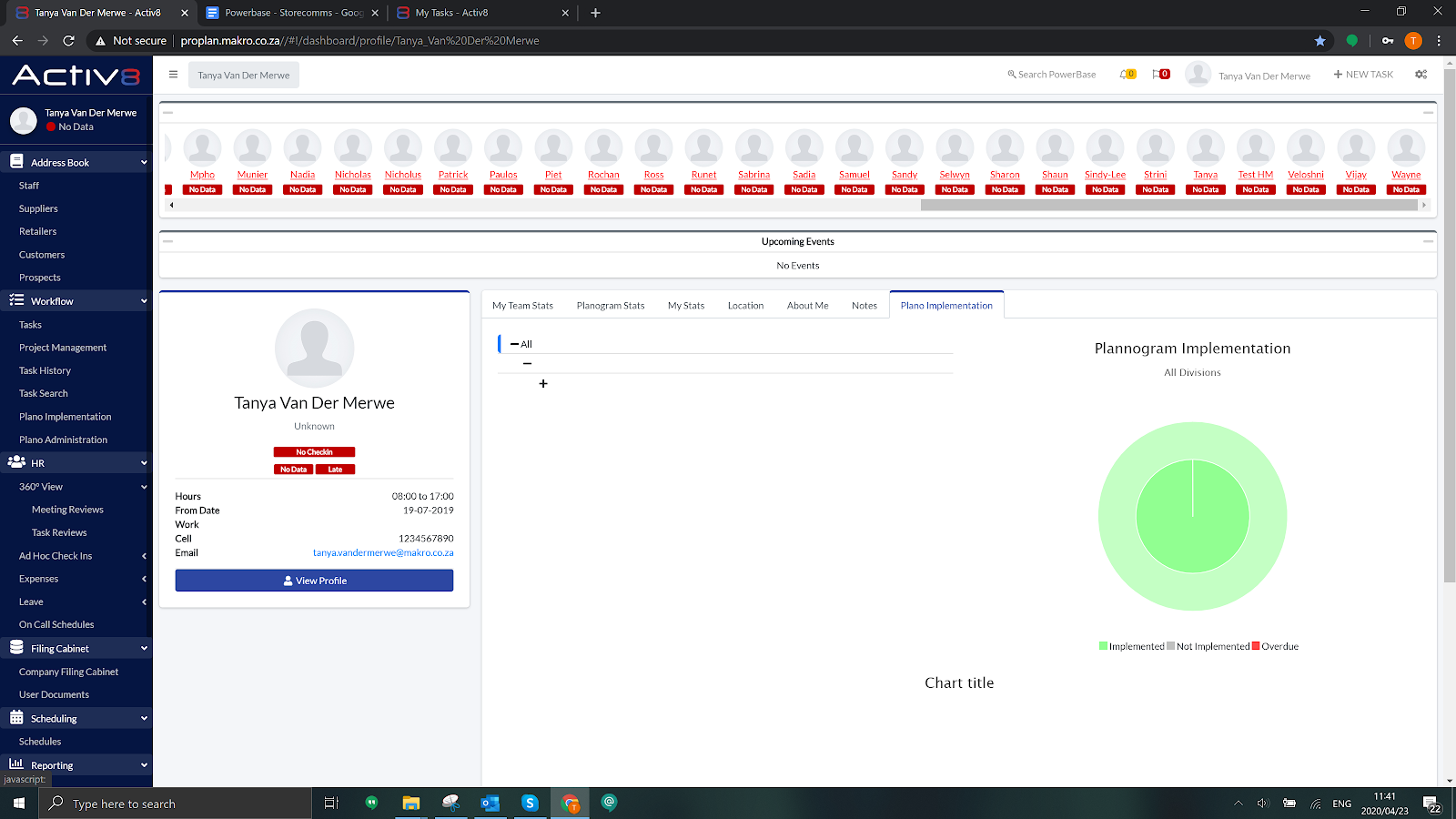
Task: Go back using the browser back arrow
Action: point(17,40)
